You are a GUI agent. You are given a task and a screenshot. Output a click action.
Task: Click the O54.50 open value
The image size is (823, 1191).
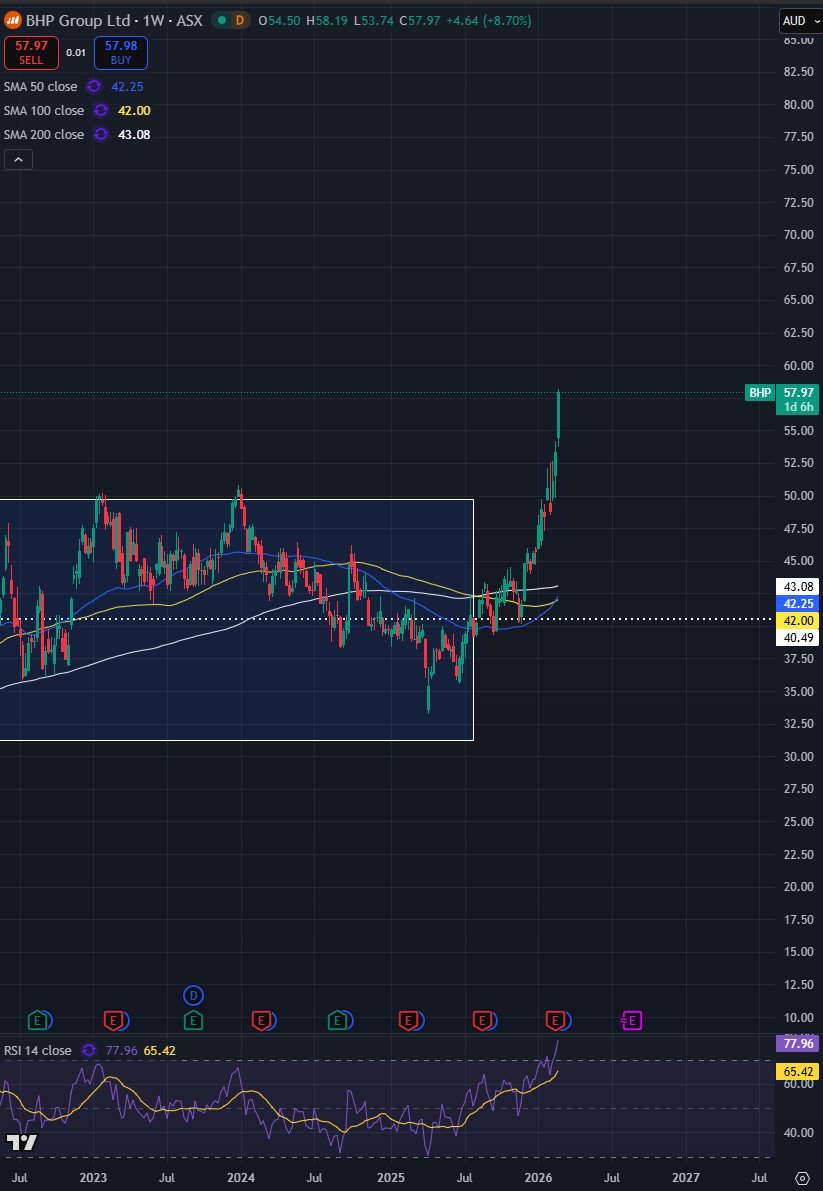279,21
